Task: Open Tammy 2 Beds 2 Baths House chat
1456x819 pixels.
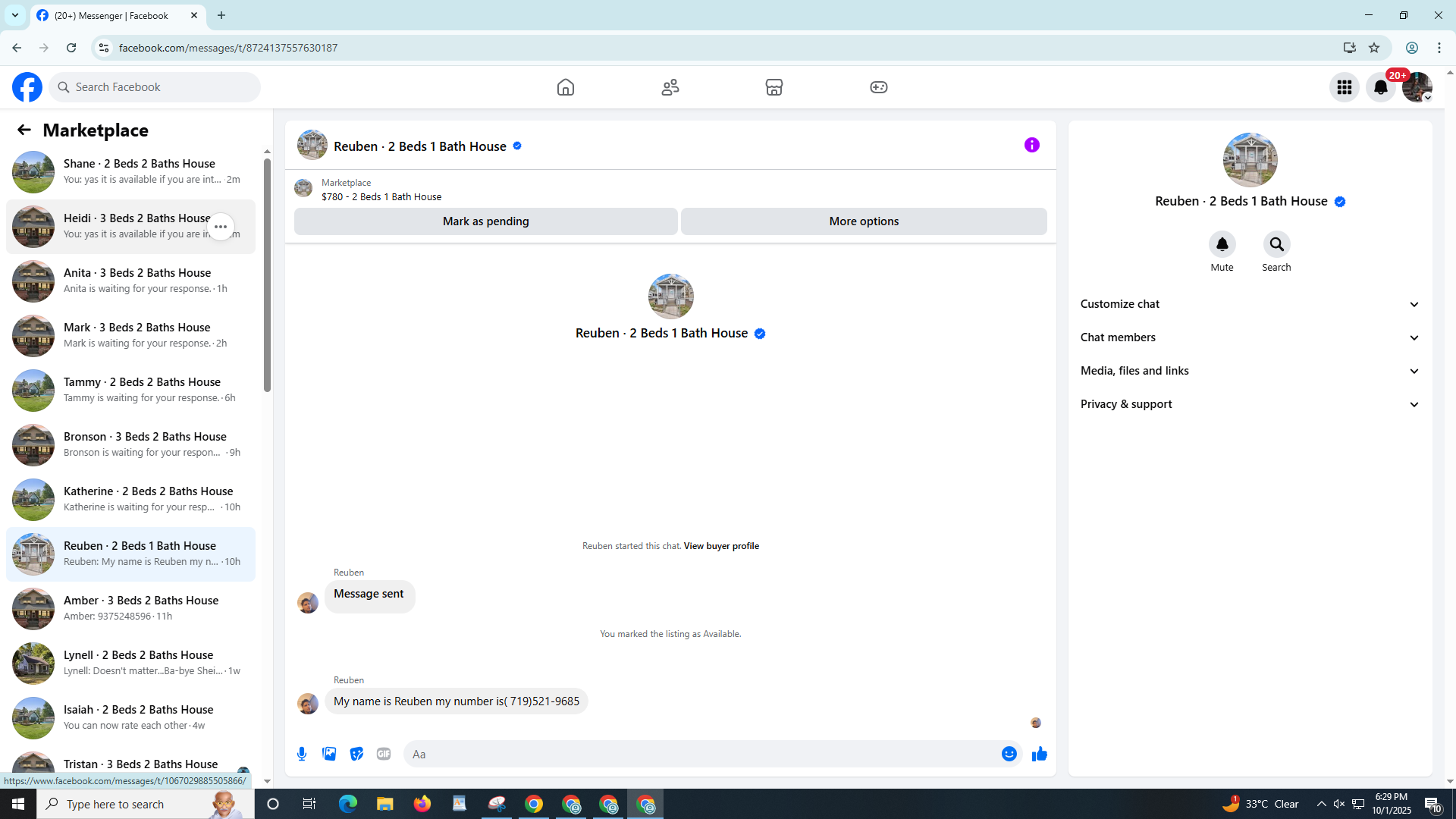Action: pyautogui.click(x=130, y=391)
